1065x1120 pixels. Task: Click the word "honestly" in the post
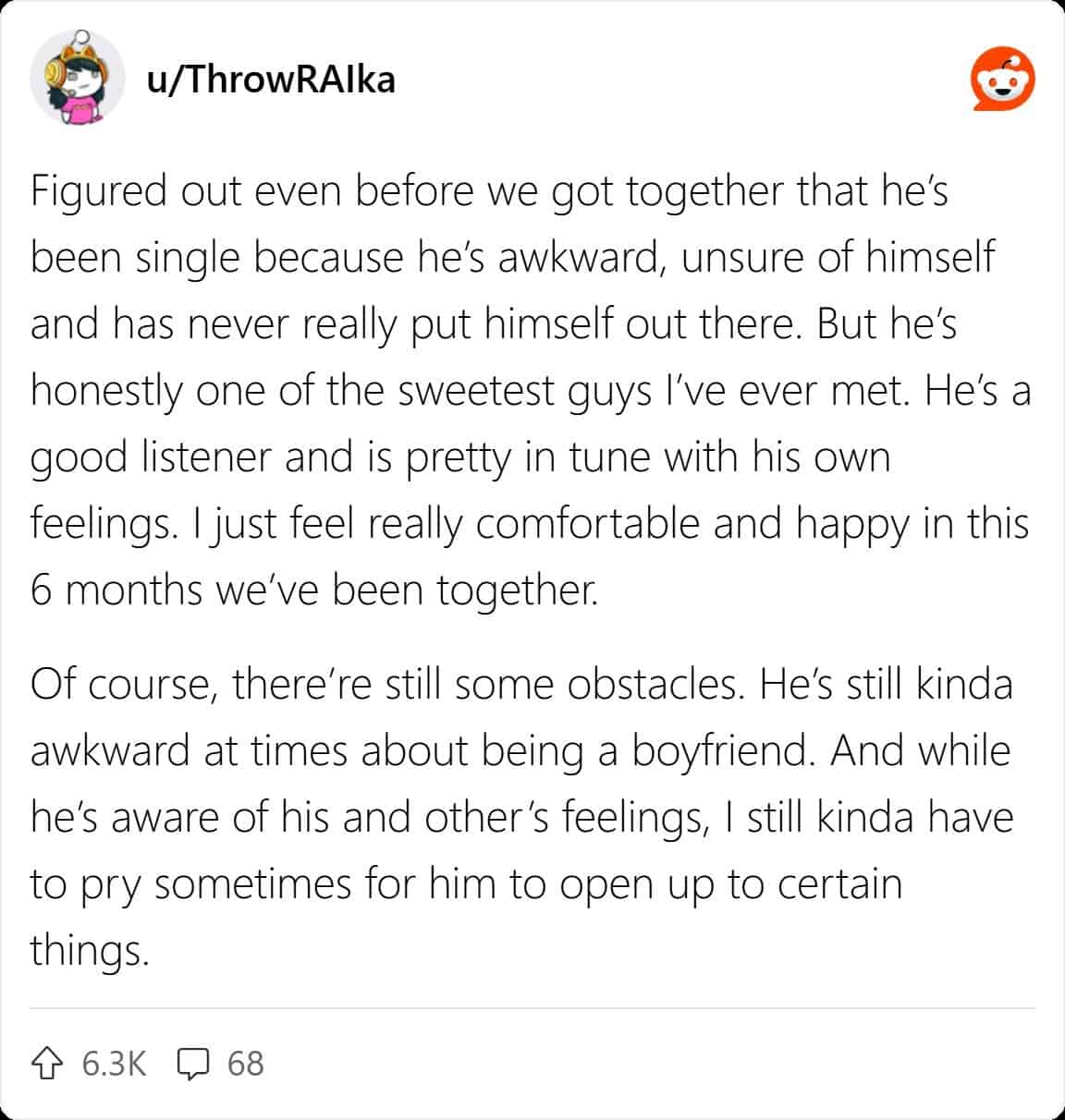(106, 390)
